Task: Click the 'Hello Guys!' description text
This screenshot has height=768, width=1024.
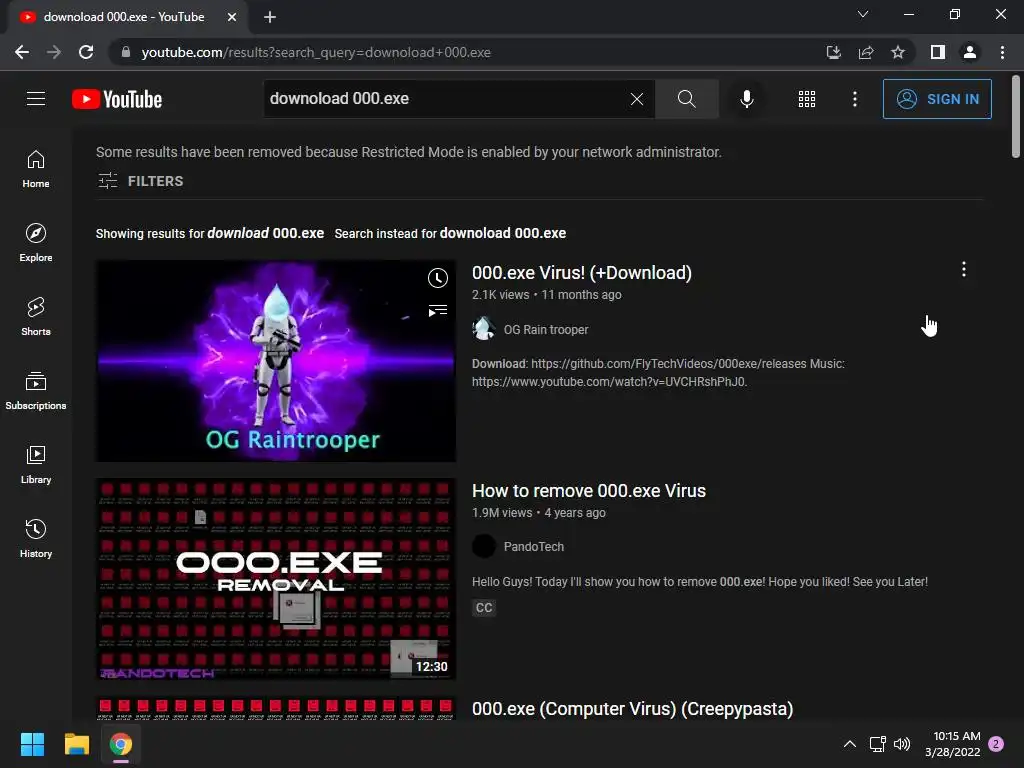Action: click(699, 582)
